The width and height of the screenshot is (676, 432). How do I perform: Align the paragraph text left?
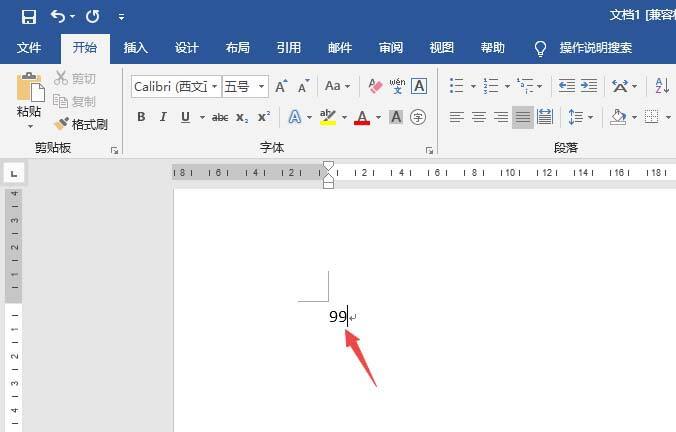[457, 117]
